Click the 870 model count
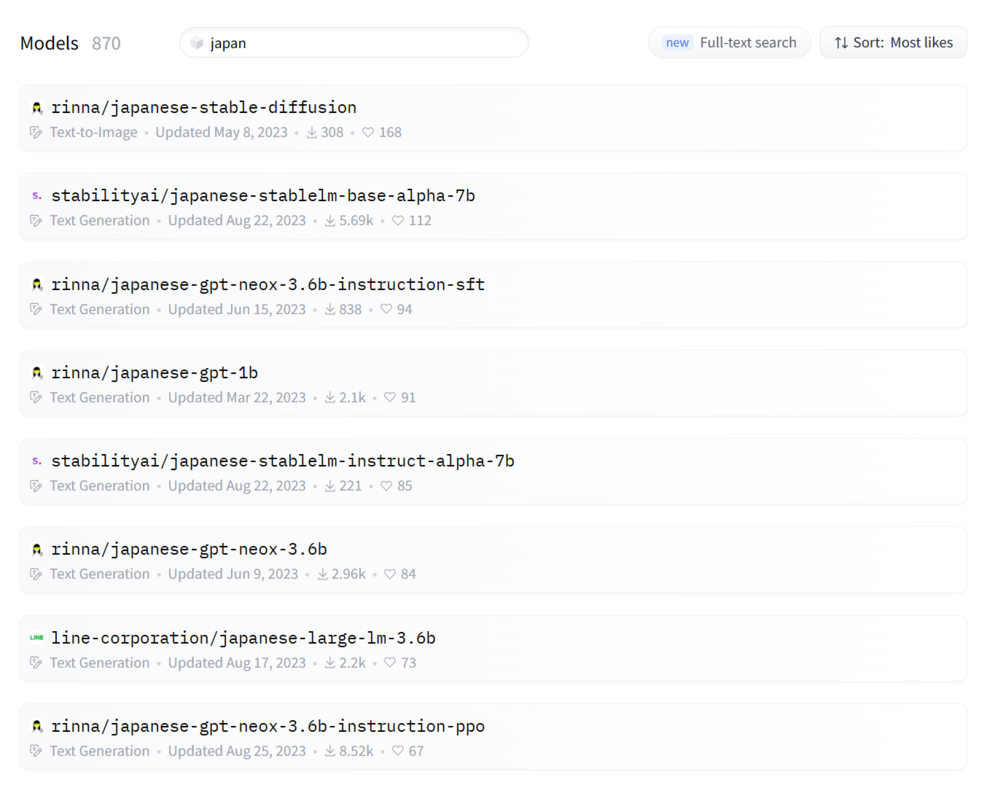The height and width of the screenshot is (785, 1000). [x=106, y=43]
